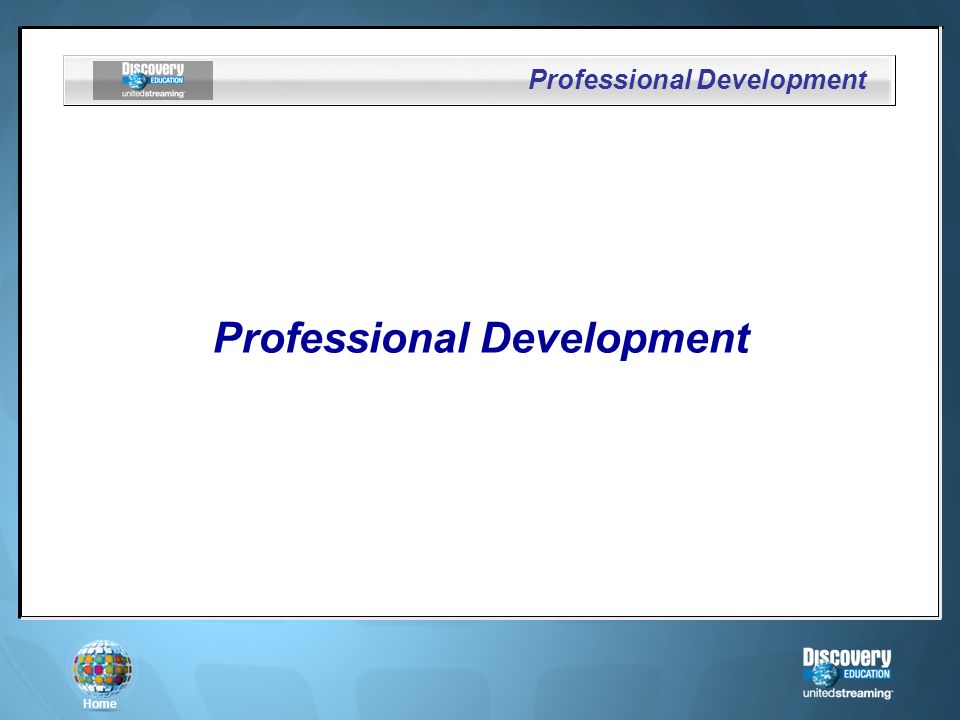Click the large centered Professional Development heading

click(482, 339)
